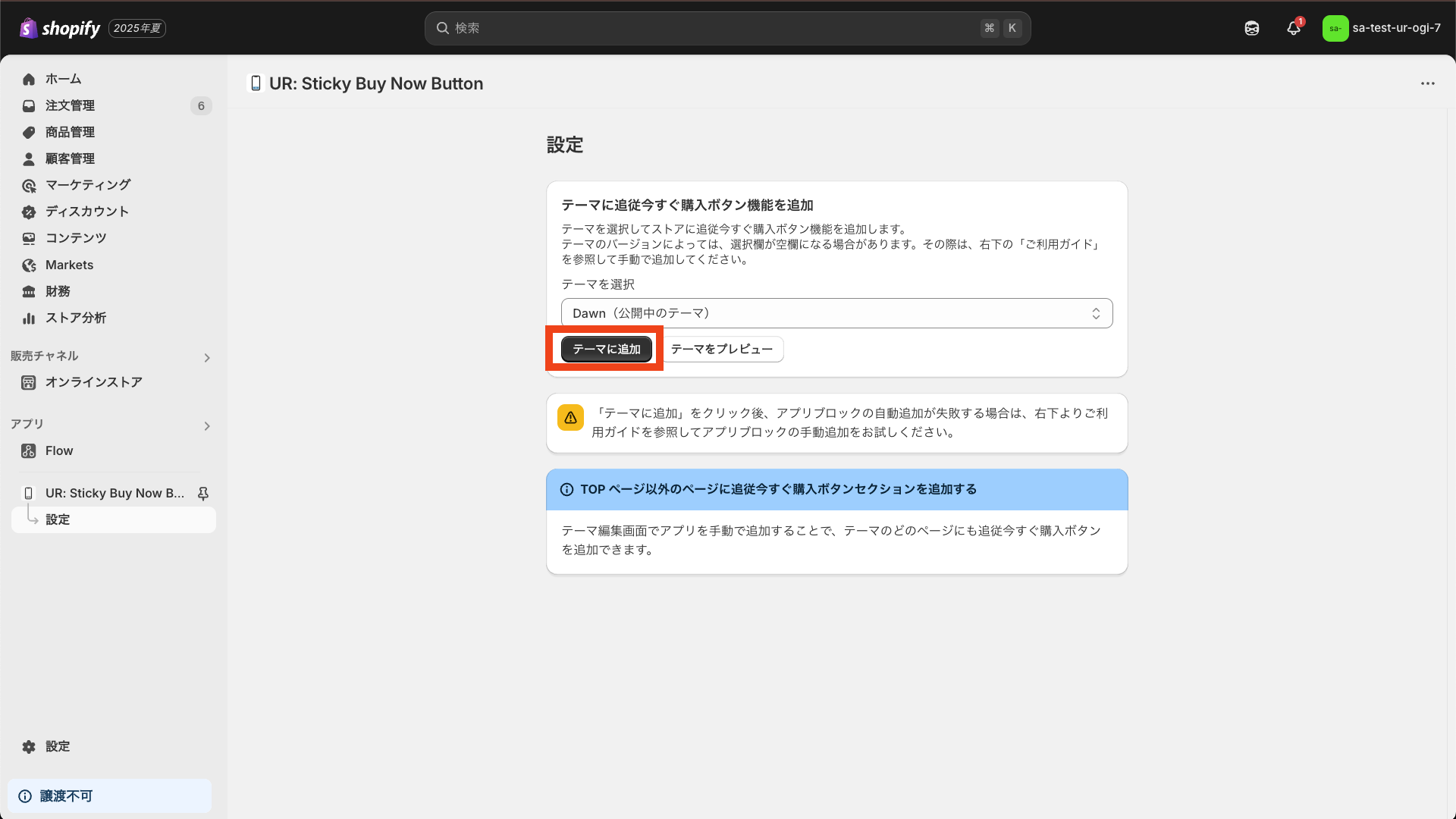Expand the アプリ section chevron
Viewport: 1456px width, 819px height.
click(x=207, y=426)
